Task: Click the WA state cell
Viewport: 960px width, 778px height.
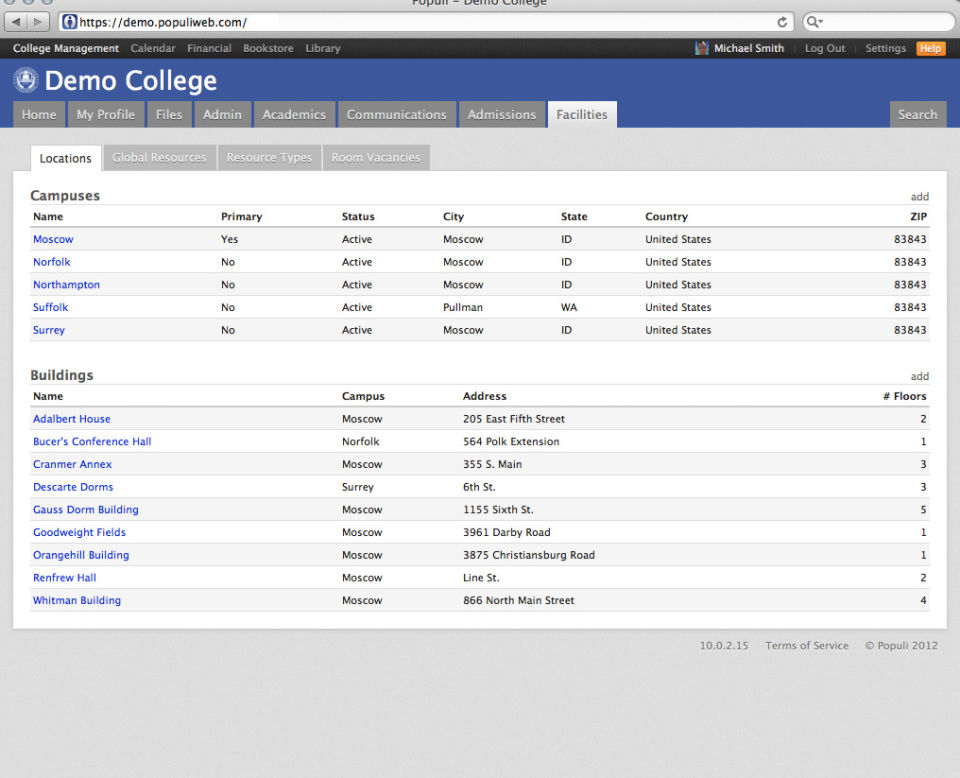Action: pyautogui.click(x=569, y=307)
